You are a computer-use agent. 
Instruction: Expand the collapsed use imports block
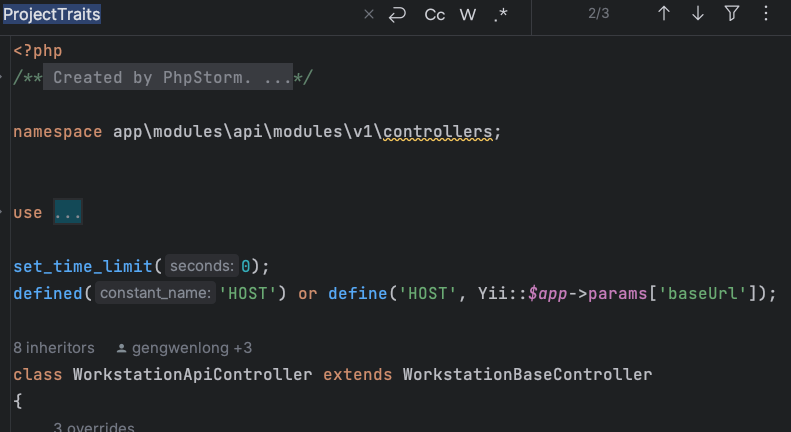coord(67,213)
